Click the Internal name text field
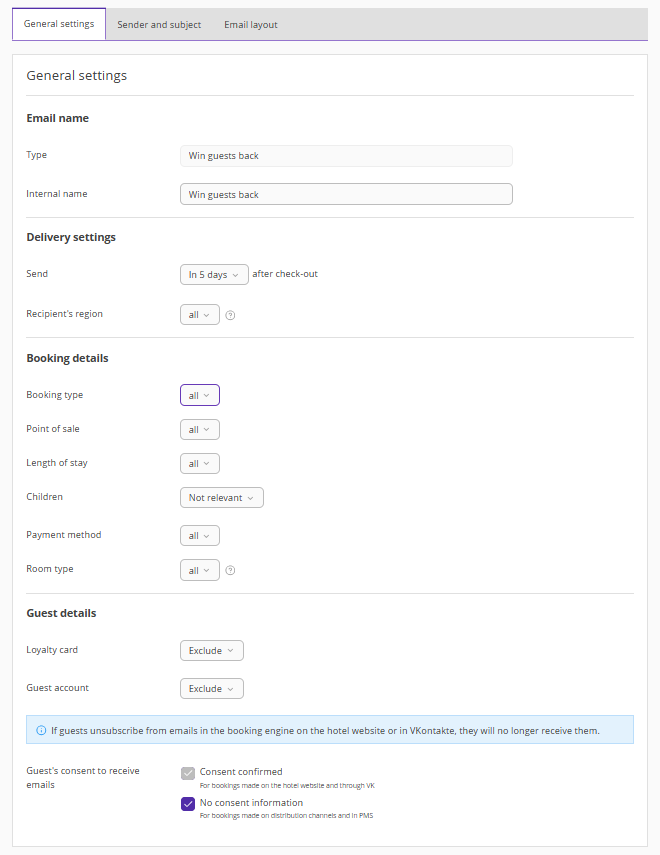This screenshot has height=855, width=660. point(346,194)
